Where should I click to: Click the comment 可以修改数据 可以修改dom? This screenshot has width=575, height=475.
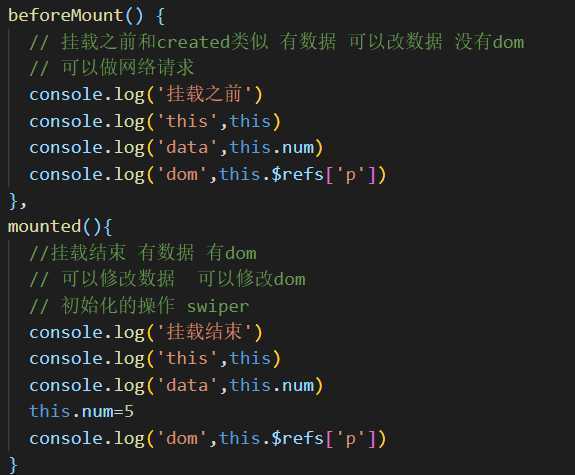[167, 279]
